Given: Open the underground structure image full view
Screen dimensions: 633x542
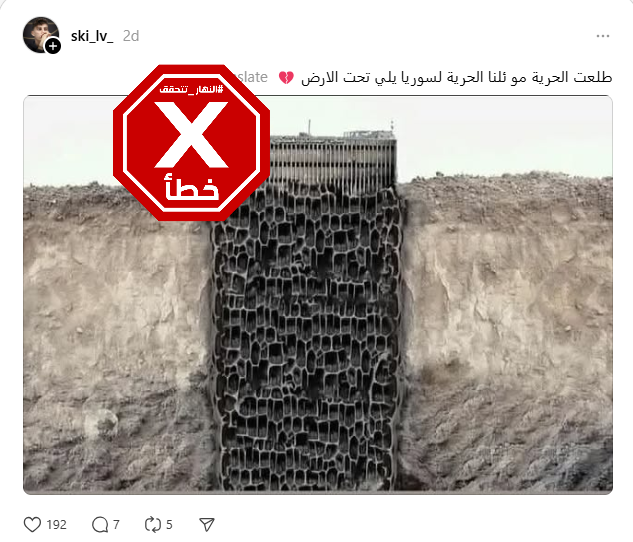Looking at the screenshot, I should (x=318, y=295).
